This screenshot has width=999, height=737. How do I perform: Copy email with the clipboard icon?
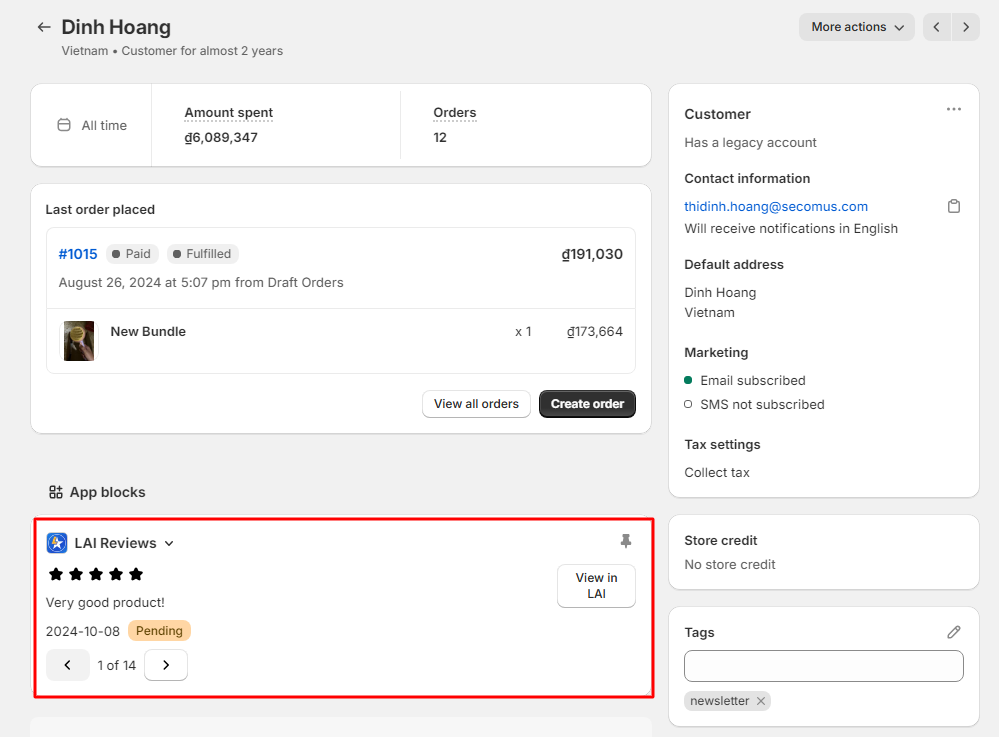[x=953, y=206]
